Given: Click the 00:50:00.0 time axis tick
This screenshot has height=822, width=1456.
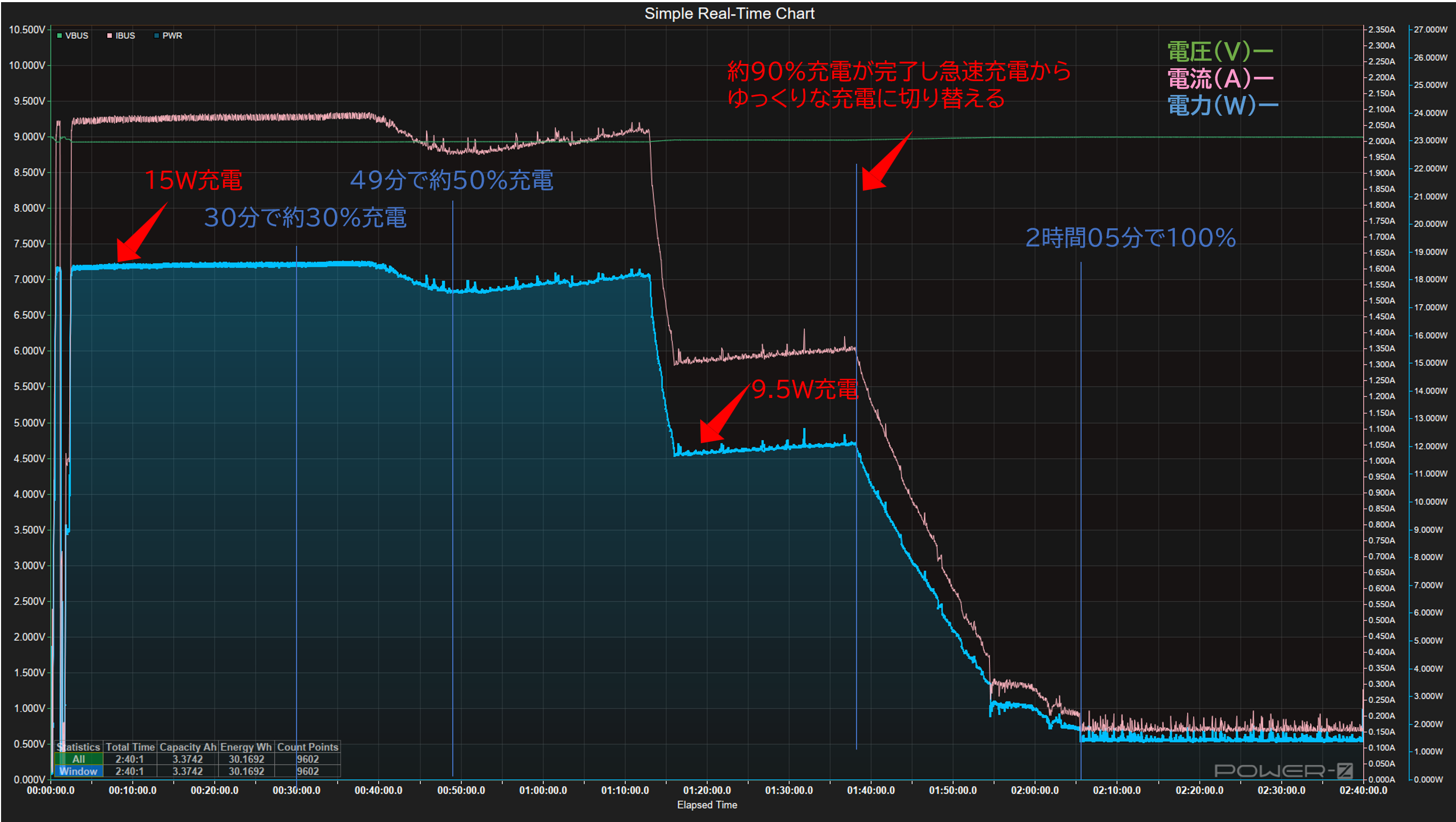Looking at the screenshot, I should [461, 791].
